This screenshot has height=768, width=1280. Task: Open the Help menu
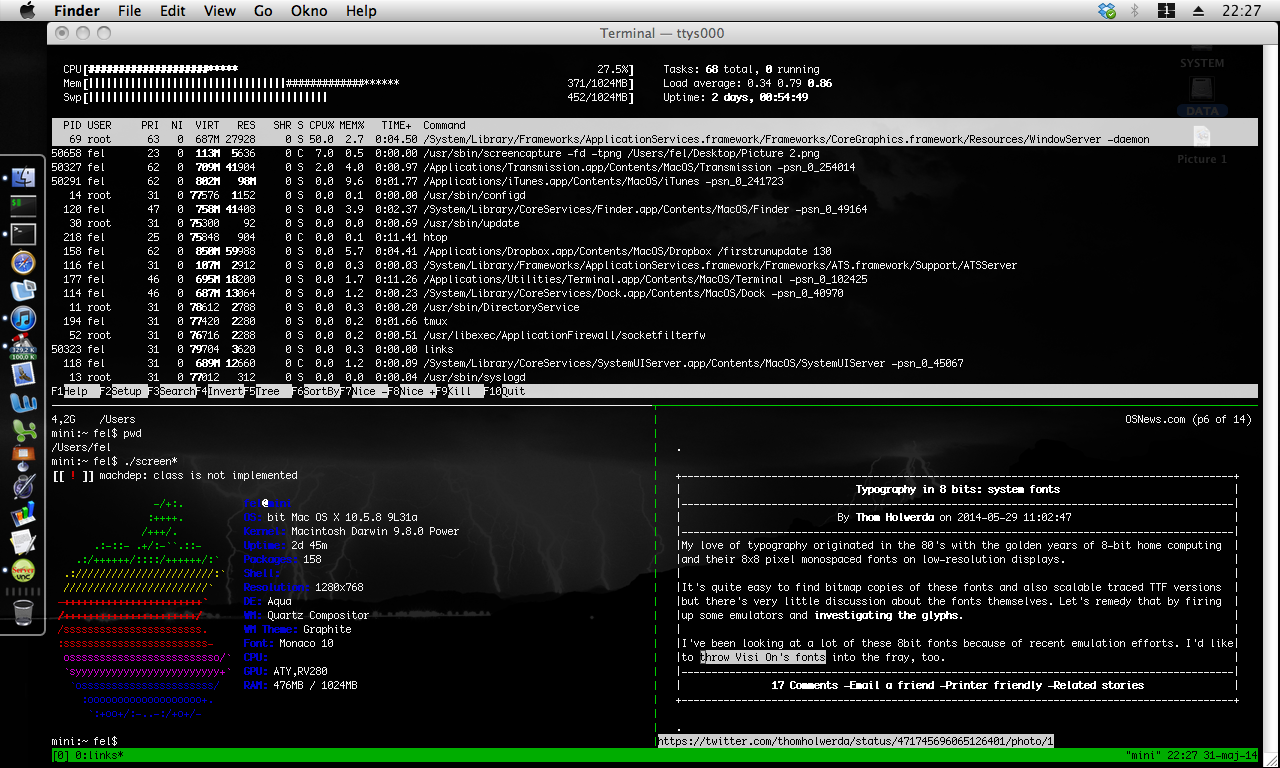point(361,11)
